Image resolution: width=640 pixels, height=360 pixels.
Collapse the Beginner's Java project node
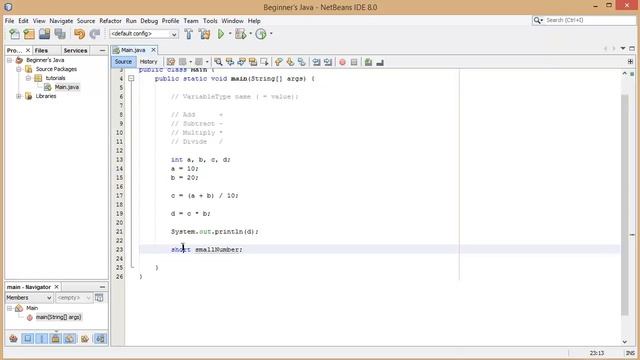(9, 60)
